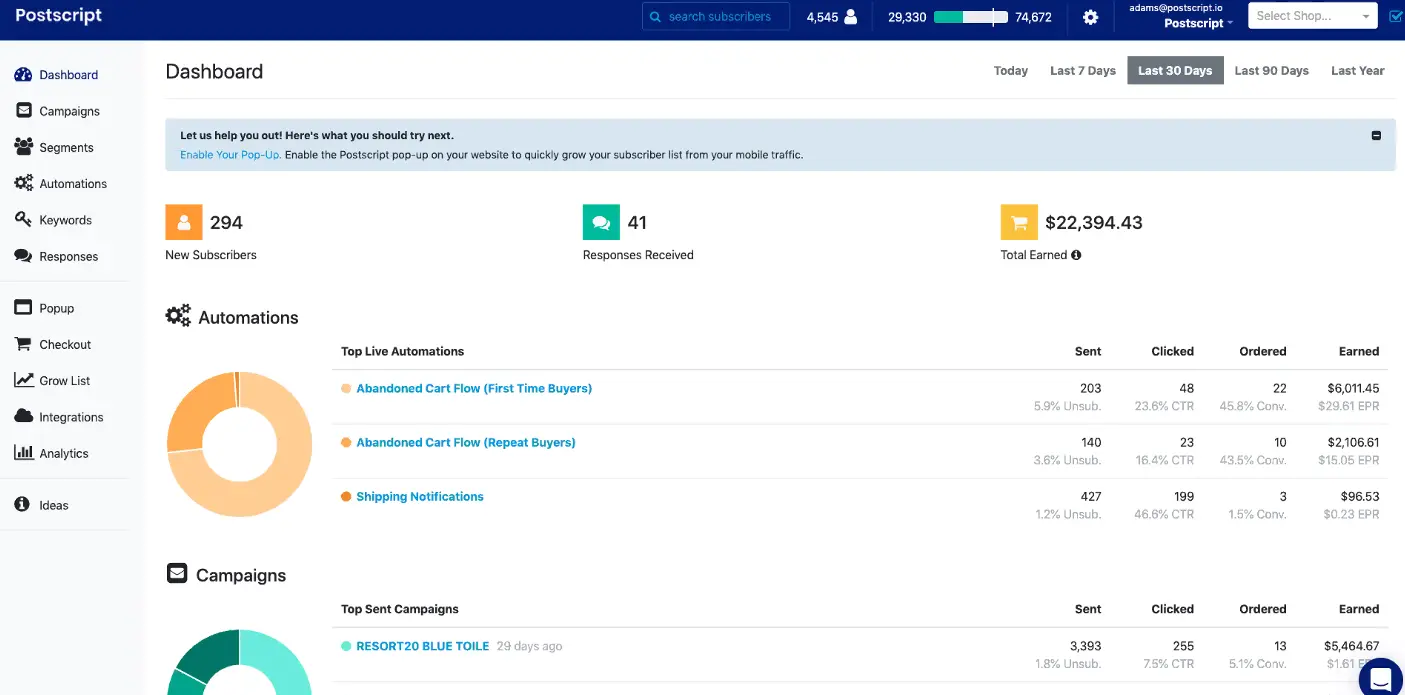Switch to the Last 90 Days tab
1405x695 pixels.
click(1272, 71)
